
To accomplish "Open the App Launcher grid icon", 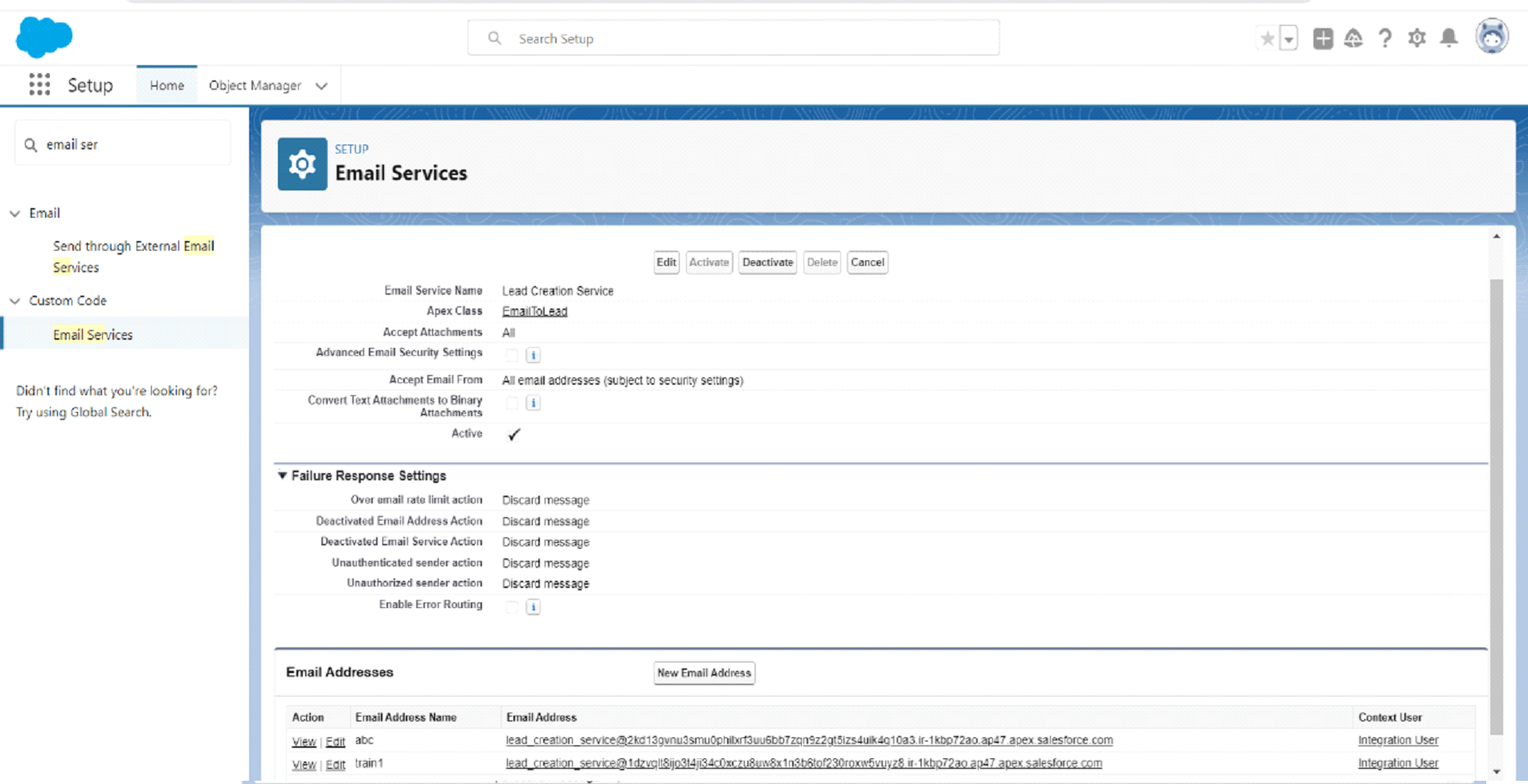I will tap(39, 84).
